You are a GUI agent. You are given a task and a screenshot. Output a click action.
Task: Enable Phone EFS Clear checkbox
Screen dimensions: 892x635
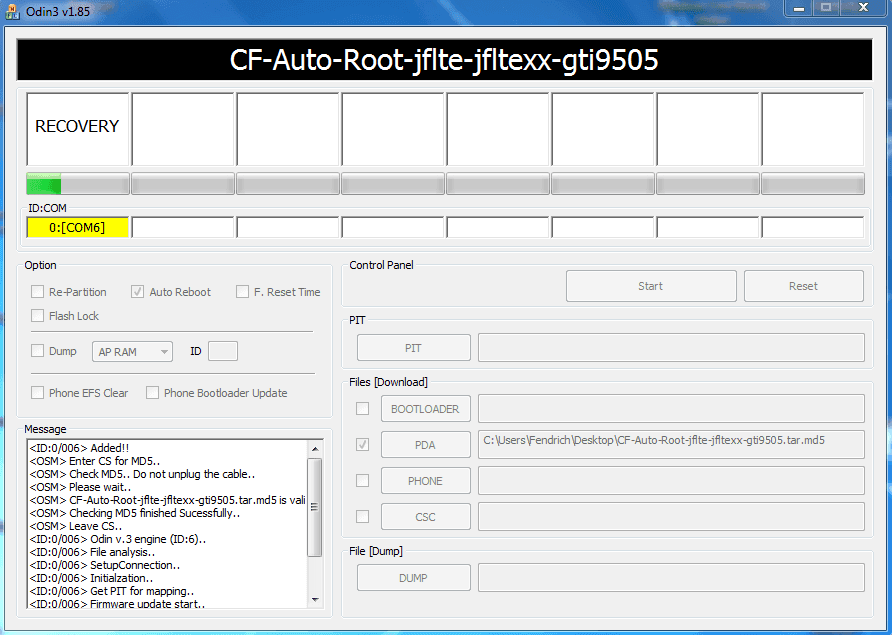click(38, 393)
